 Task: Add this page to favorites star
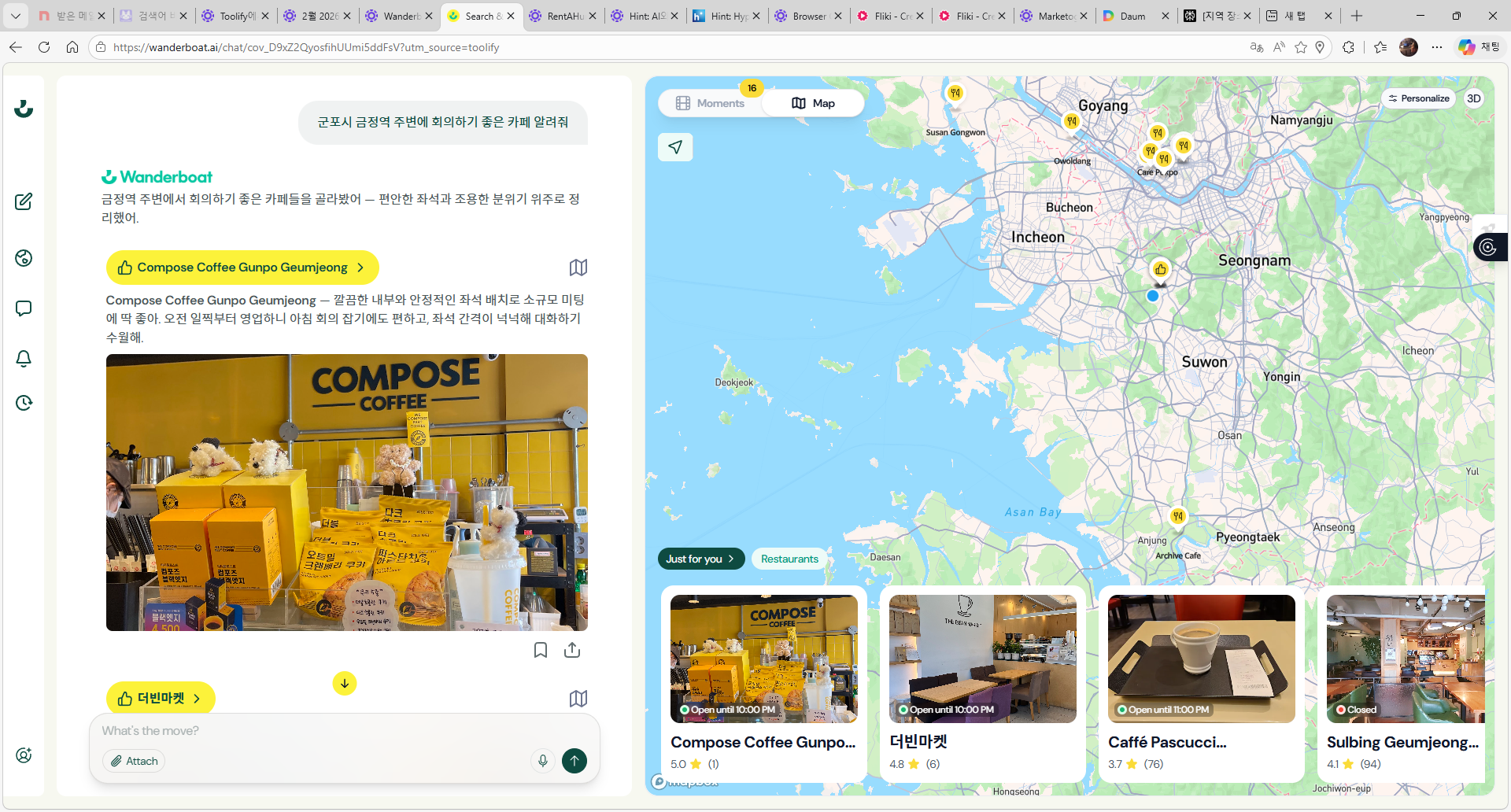[1301, 47]
